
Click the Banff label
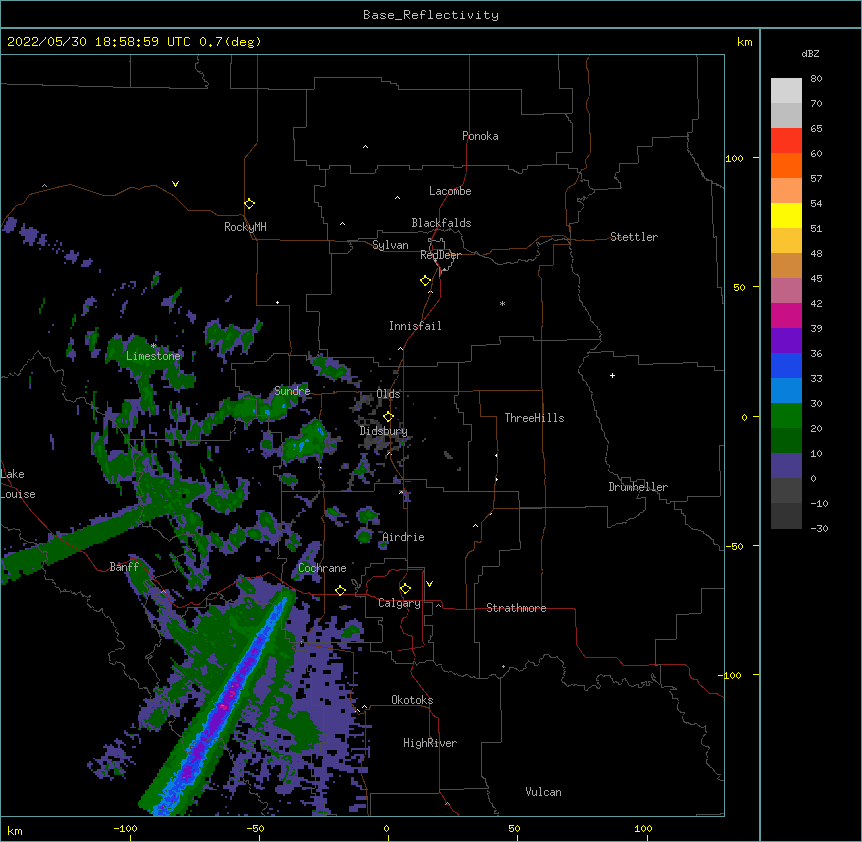(124, 567)
